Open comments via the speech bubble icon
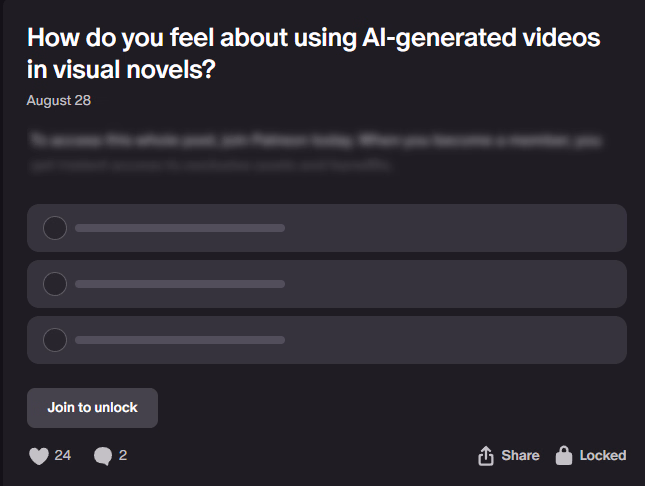645x486 pixels. 103,456
